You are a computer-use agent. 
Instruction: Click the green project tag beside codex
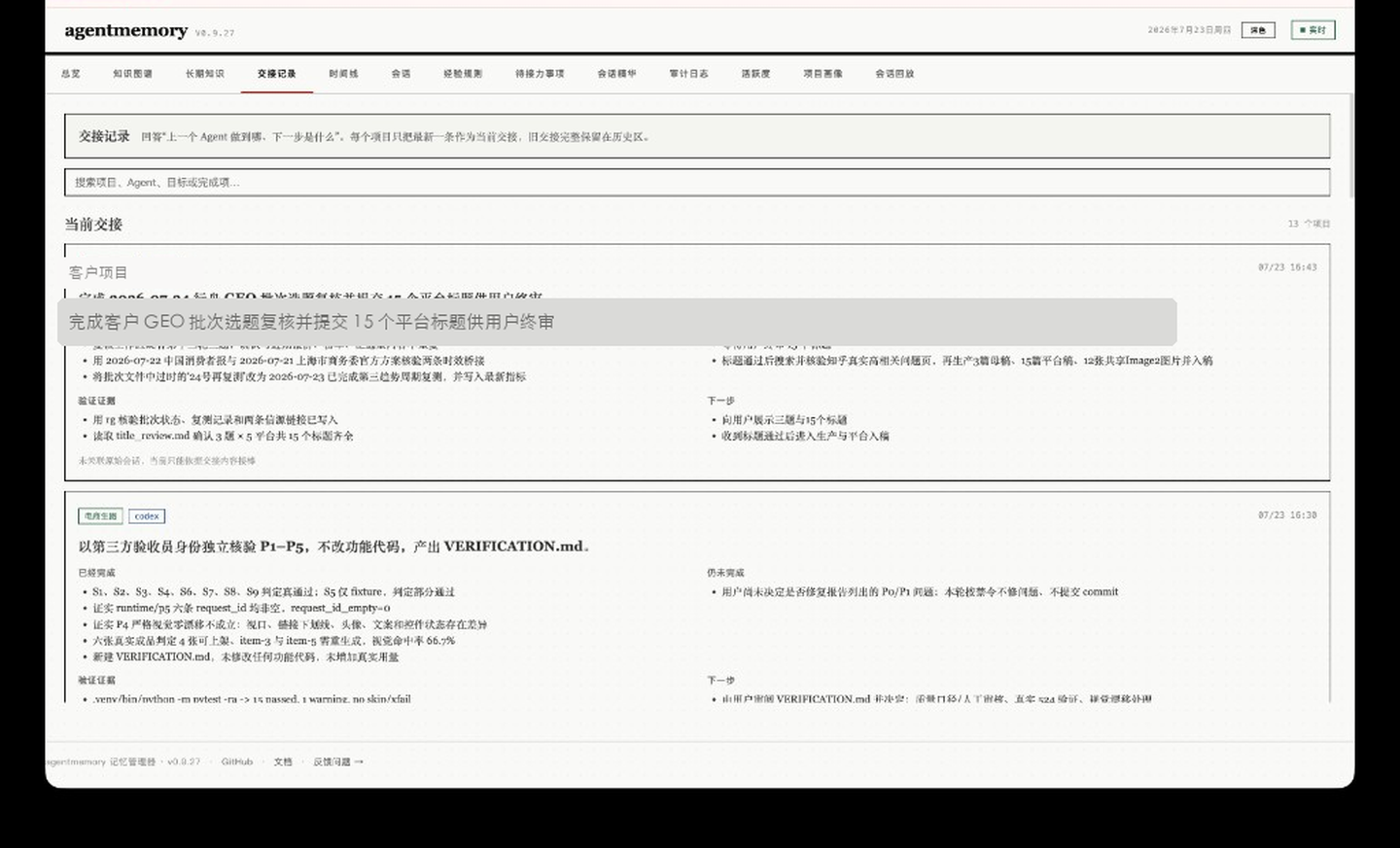pyautogui.click(x=100, y=516)
